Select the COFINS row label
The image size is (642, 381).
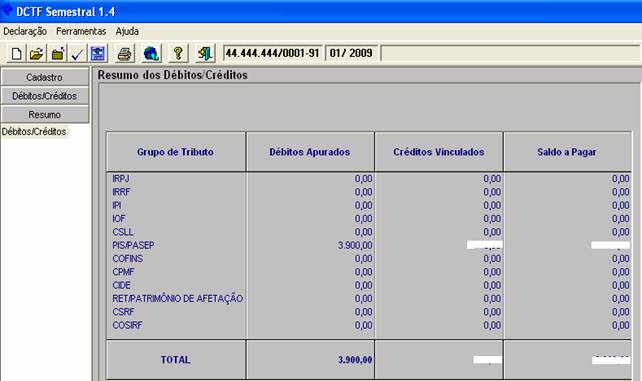pyautogui.click(x=128, y=259)
